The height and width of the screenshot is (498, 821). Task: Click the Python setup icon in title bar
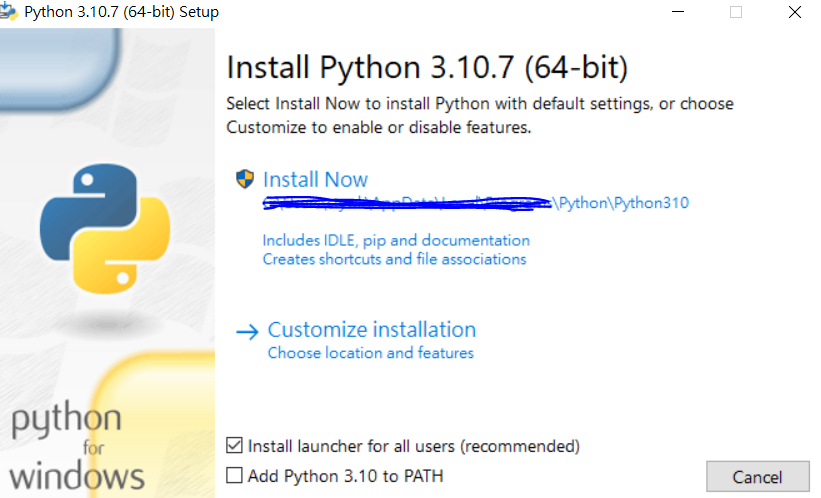[x=8, y=12]
